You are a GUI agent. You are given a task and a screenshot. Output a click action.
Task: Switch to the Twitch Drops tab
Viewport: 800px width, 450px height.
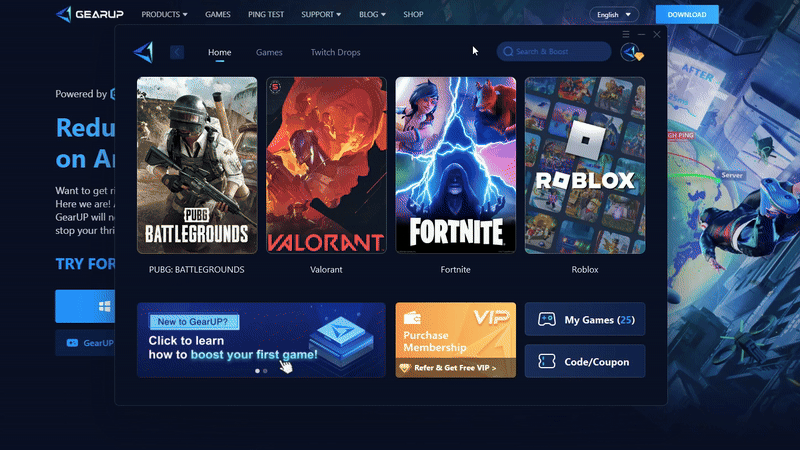[335, 52]
